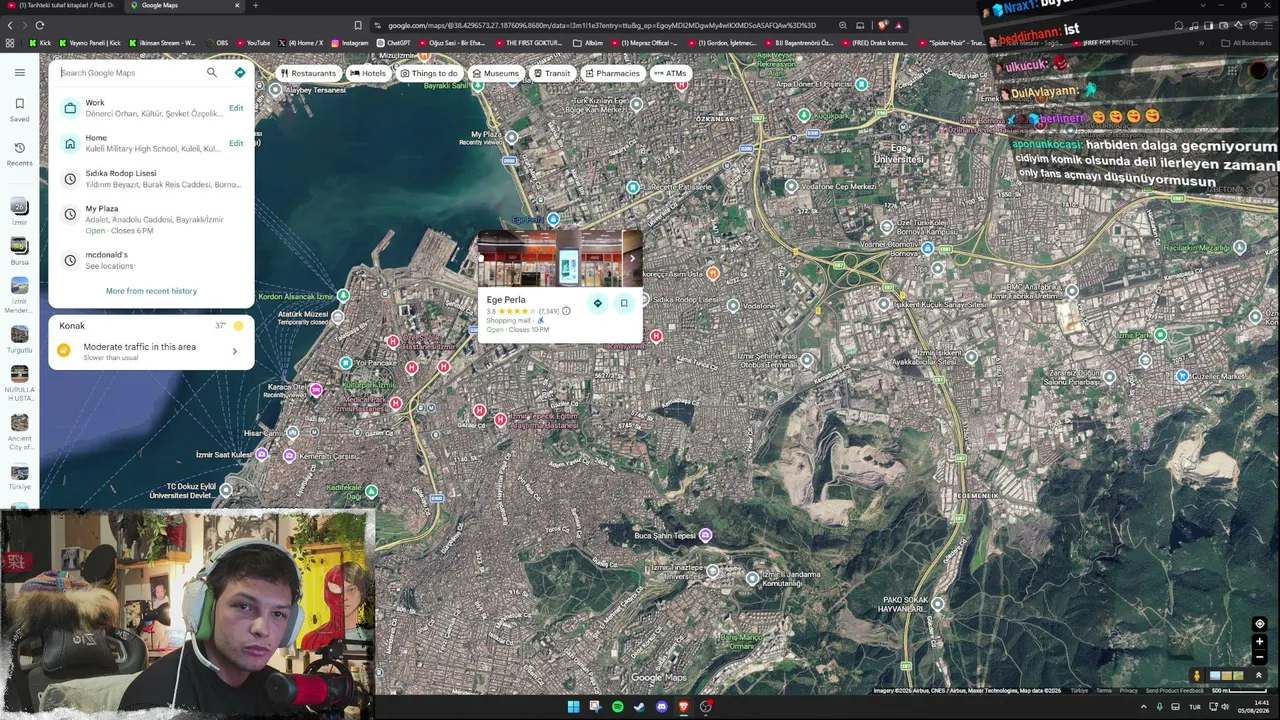
Task: Open the Brave apps grid in bookmarks bar
Action: click(x=10, y=43)
